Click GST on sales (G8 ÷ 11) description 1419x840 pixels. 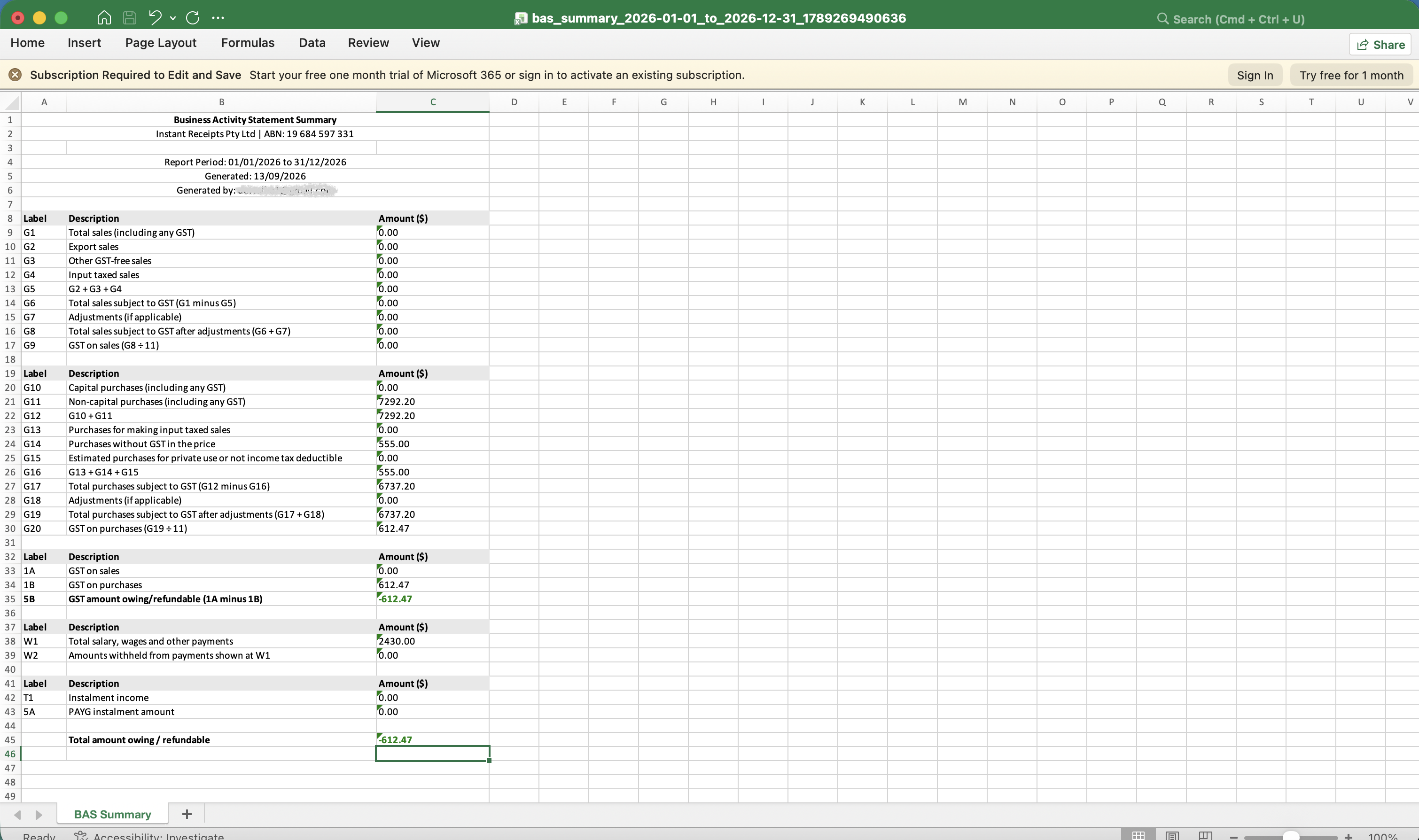tap(221, 345)
